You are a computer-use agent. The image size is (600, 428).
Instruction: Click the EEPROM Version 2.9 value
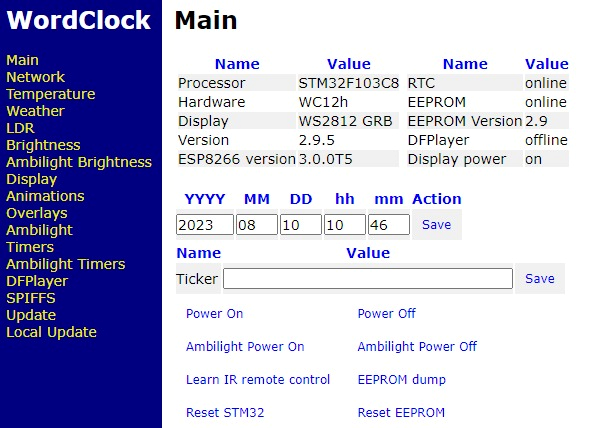pos(536,121)
